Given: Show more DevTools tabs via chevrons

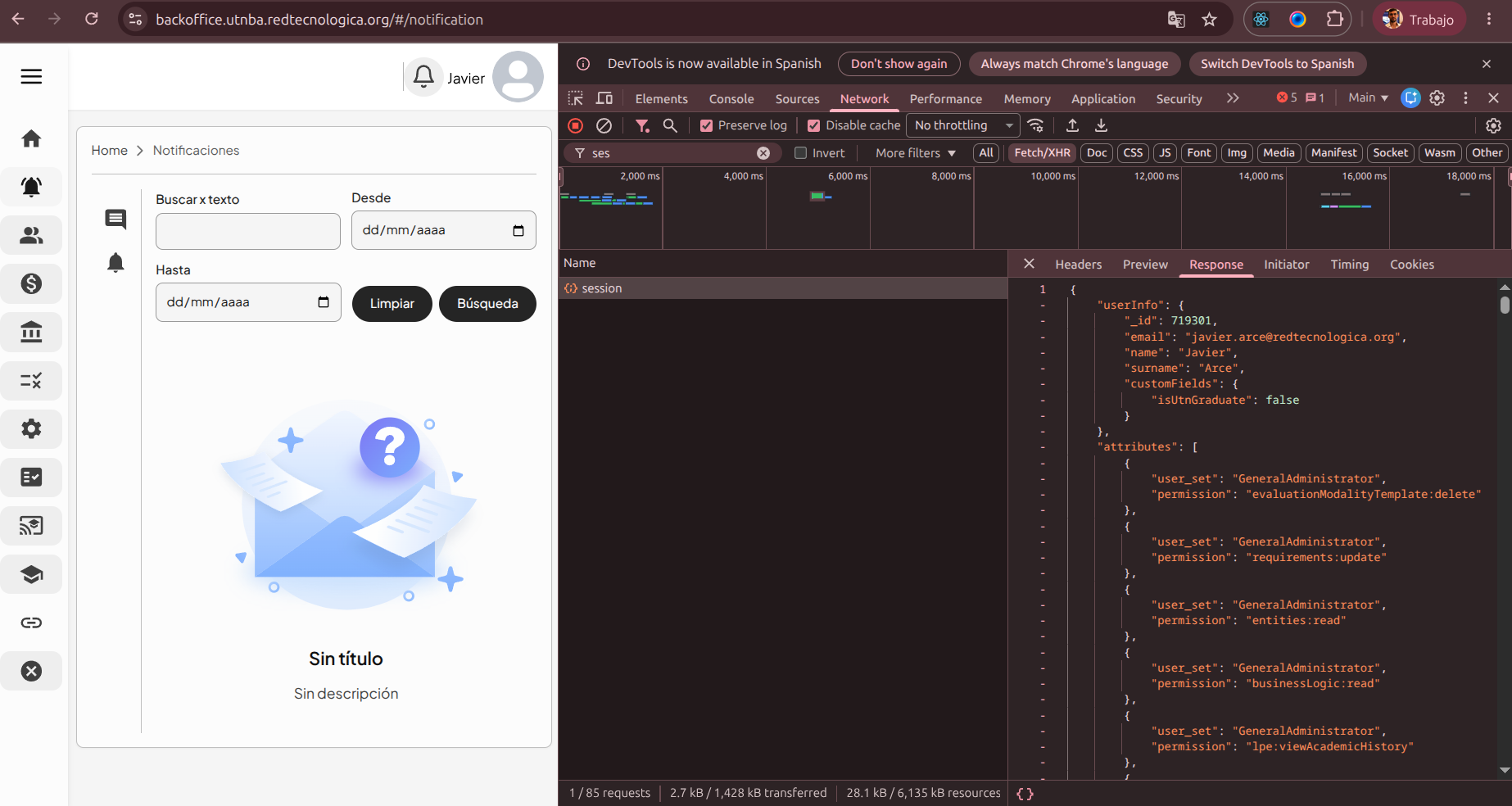Looking at the screenshot, I should (1233, 98).
